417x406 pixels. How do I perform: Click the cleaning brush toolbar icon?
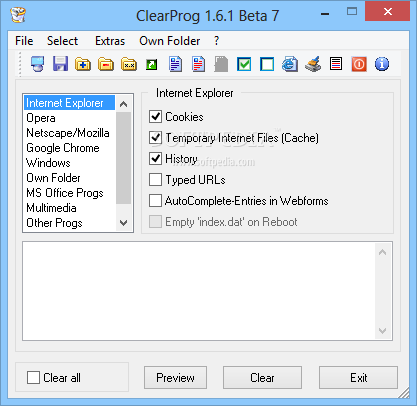(313, 64)
